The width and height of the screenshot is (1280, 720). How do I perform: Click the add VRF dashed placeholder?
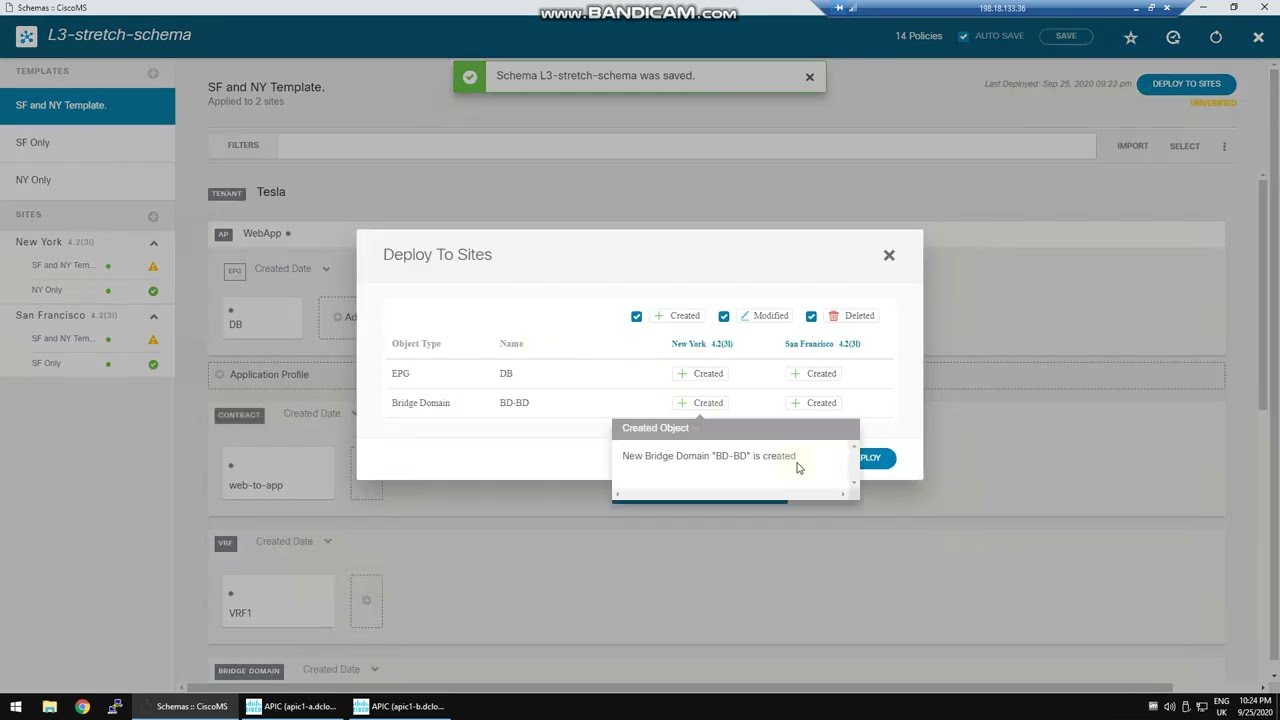pyautogui.click(x=366, y=600)
